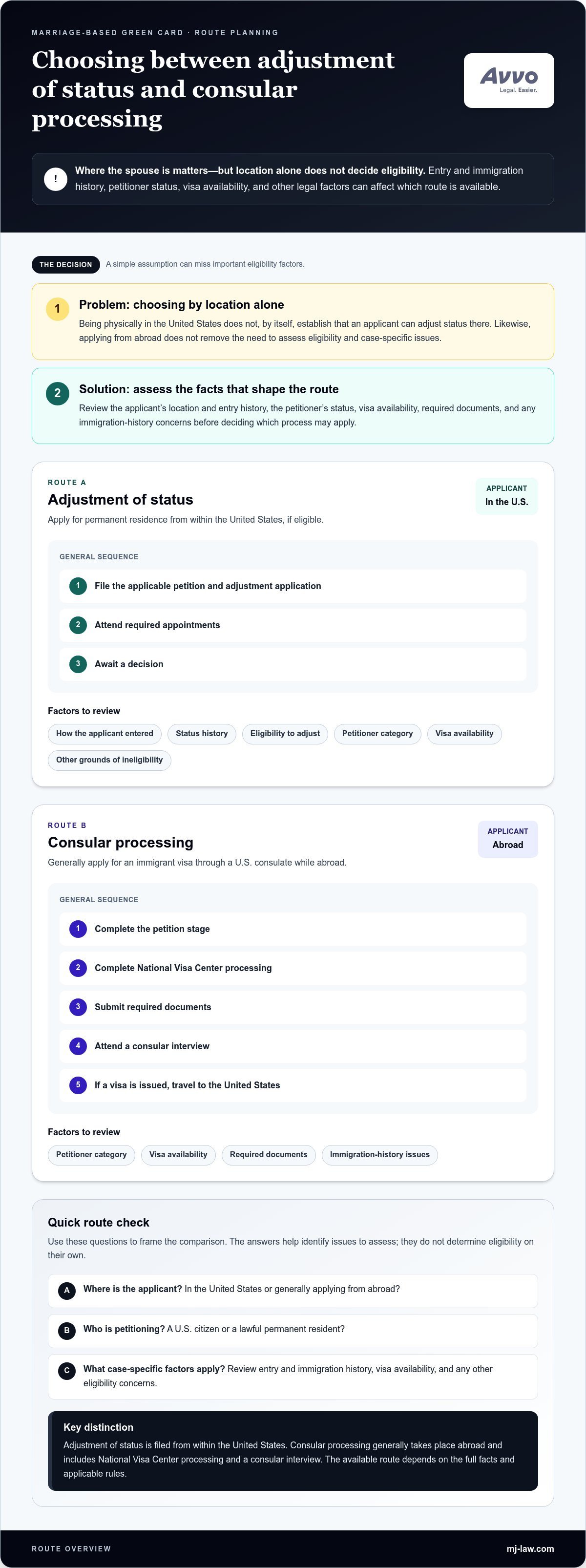Click 'THE DECISION' pill label

[66, 265]
